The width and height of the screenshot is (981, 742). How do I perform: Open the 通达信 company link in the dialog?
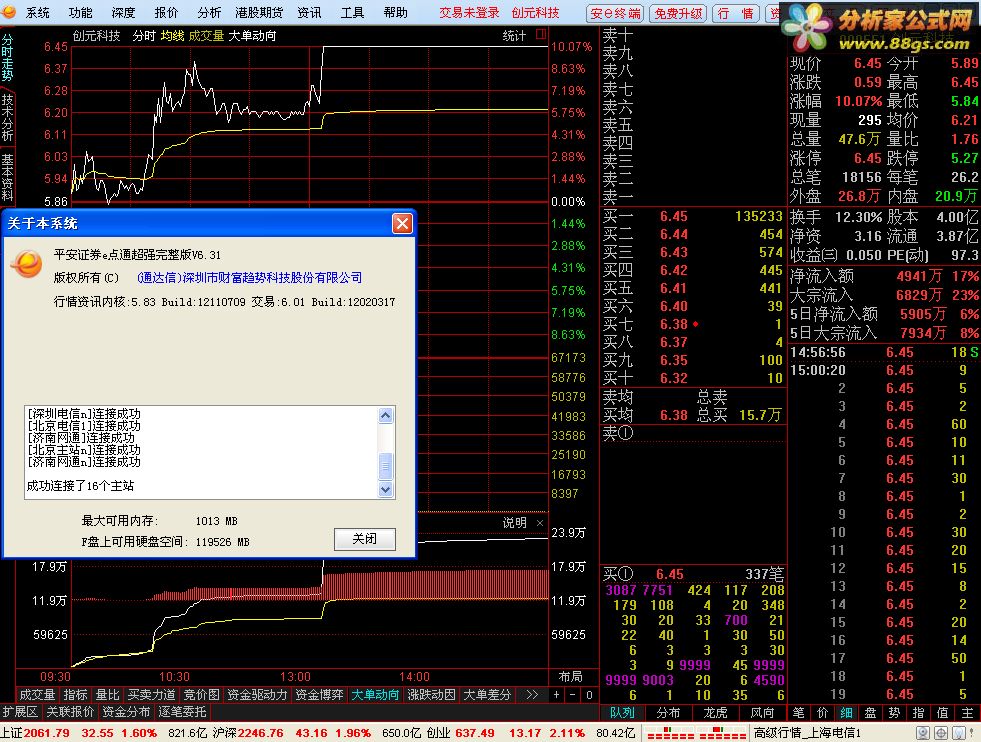click(249, 278)
